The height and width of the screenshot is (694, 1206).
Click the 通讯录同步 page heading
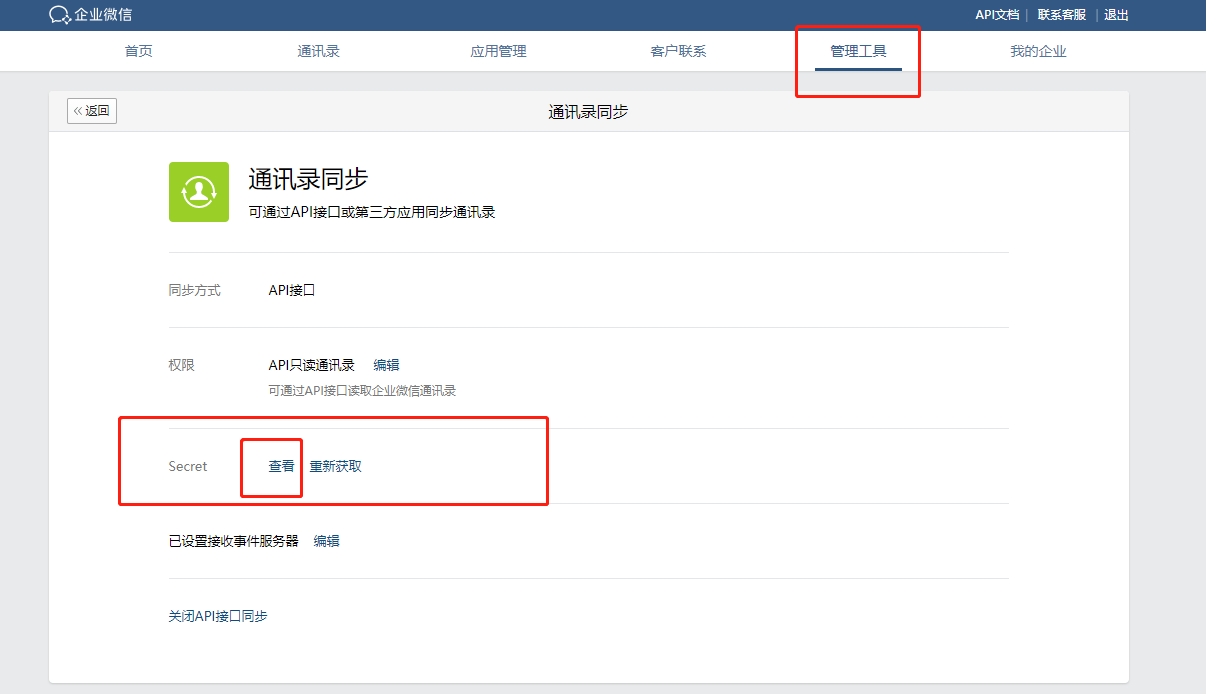[x=308, y=179]
